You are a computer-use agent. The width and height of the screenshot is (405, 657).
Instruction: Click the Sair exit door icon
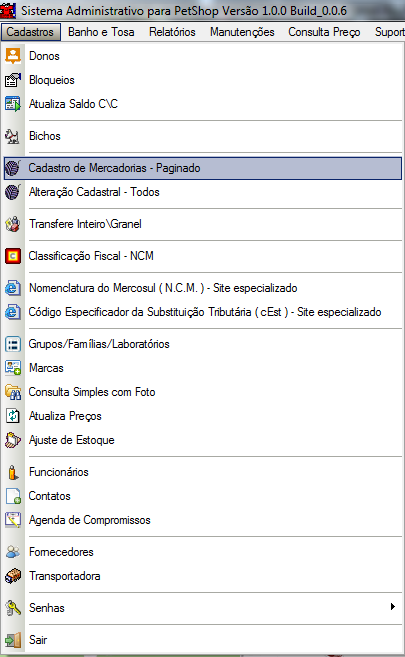pos(13,640)
